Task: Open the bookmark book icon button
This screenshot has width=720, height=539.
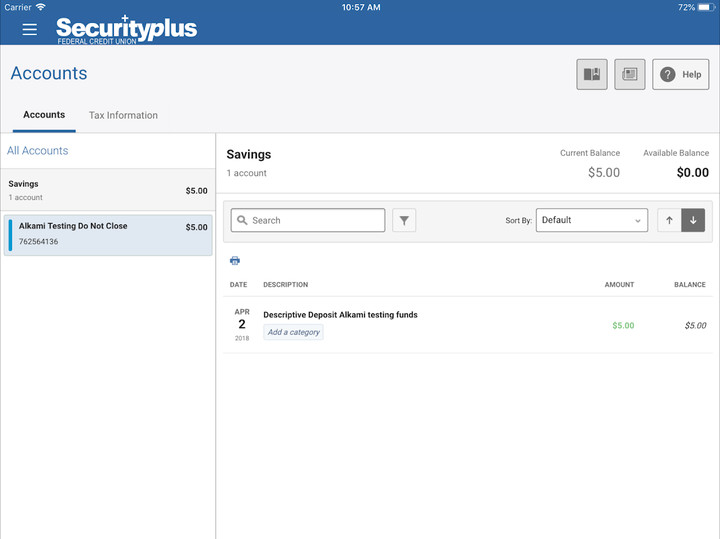Action: [x=592, y=74]
